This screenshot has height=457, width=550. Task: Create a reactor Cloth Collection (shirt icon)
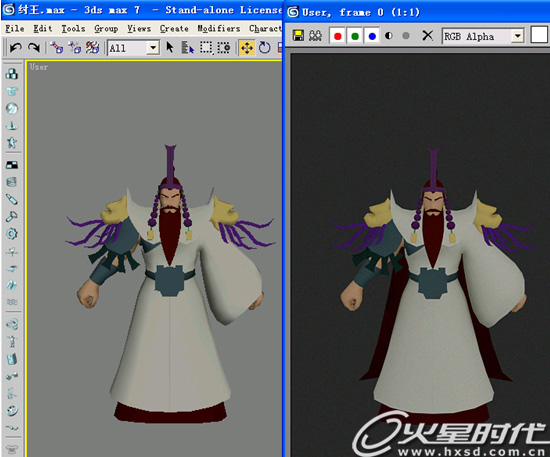pyautogui.click(x=12, y=91)
